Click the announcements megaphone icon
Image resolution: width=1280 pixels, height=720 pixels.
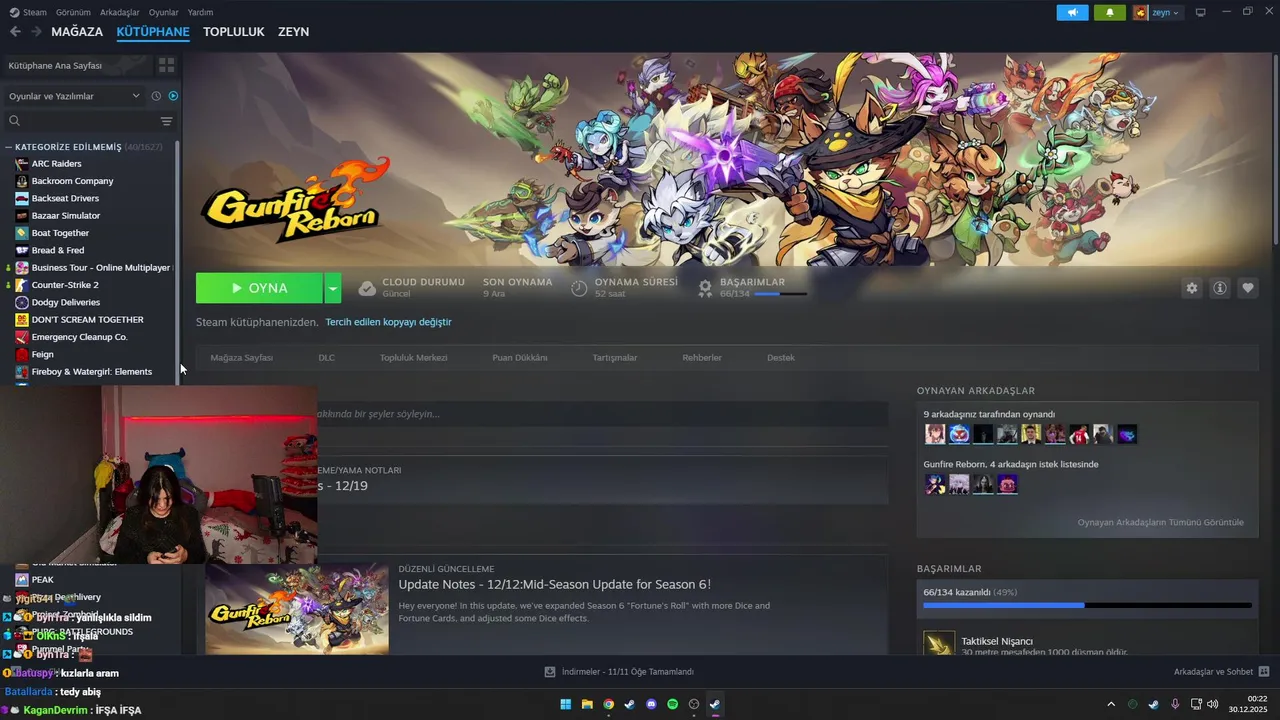tap(1072, 12)
